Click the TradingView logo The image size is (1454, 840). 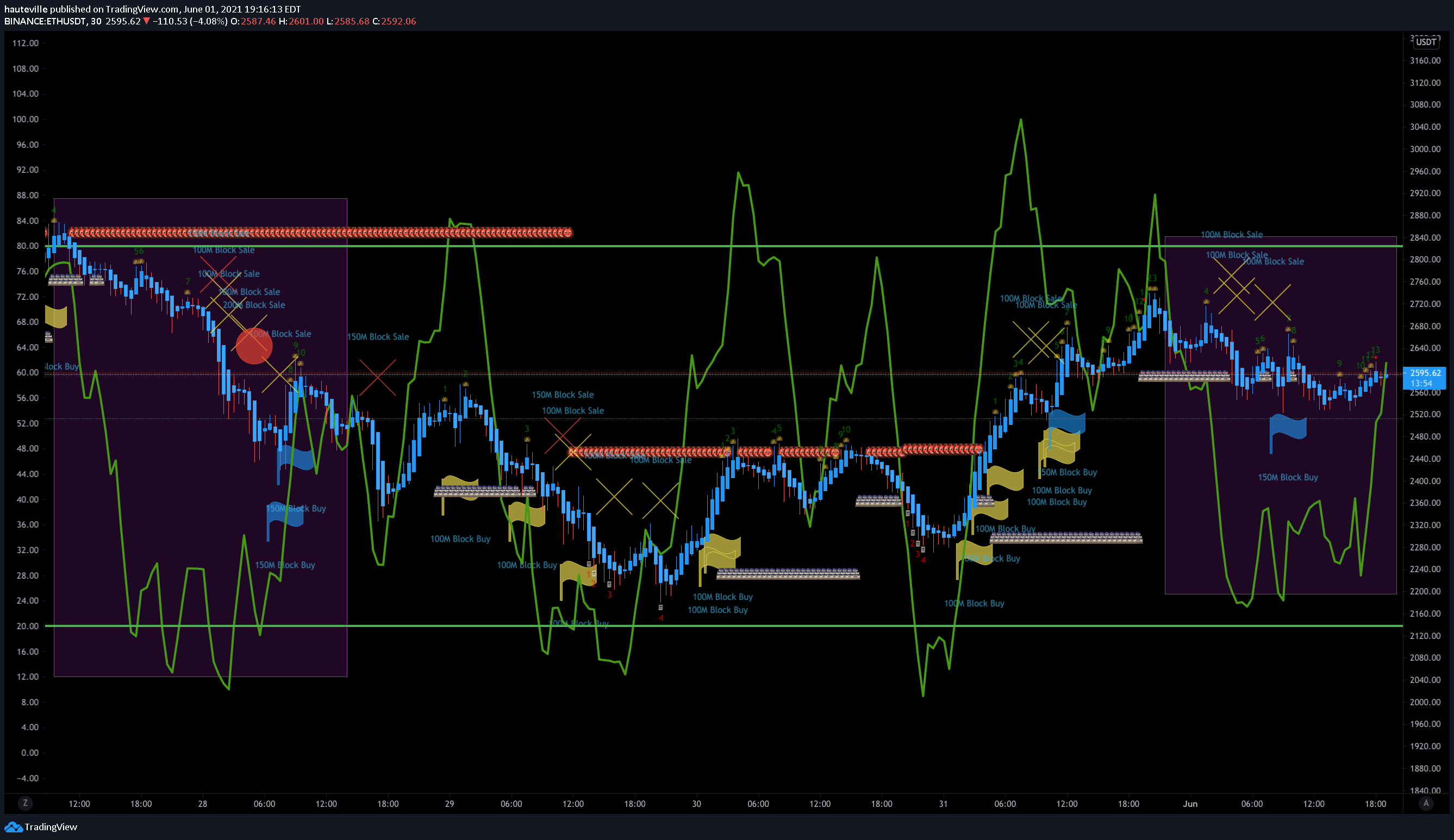pos(40,827)
